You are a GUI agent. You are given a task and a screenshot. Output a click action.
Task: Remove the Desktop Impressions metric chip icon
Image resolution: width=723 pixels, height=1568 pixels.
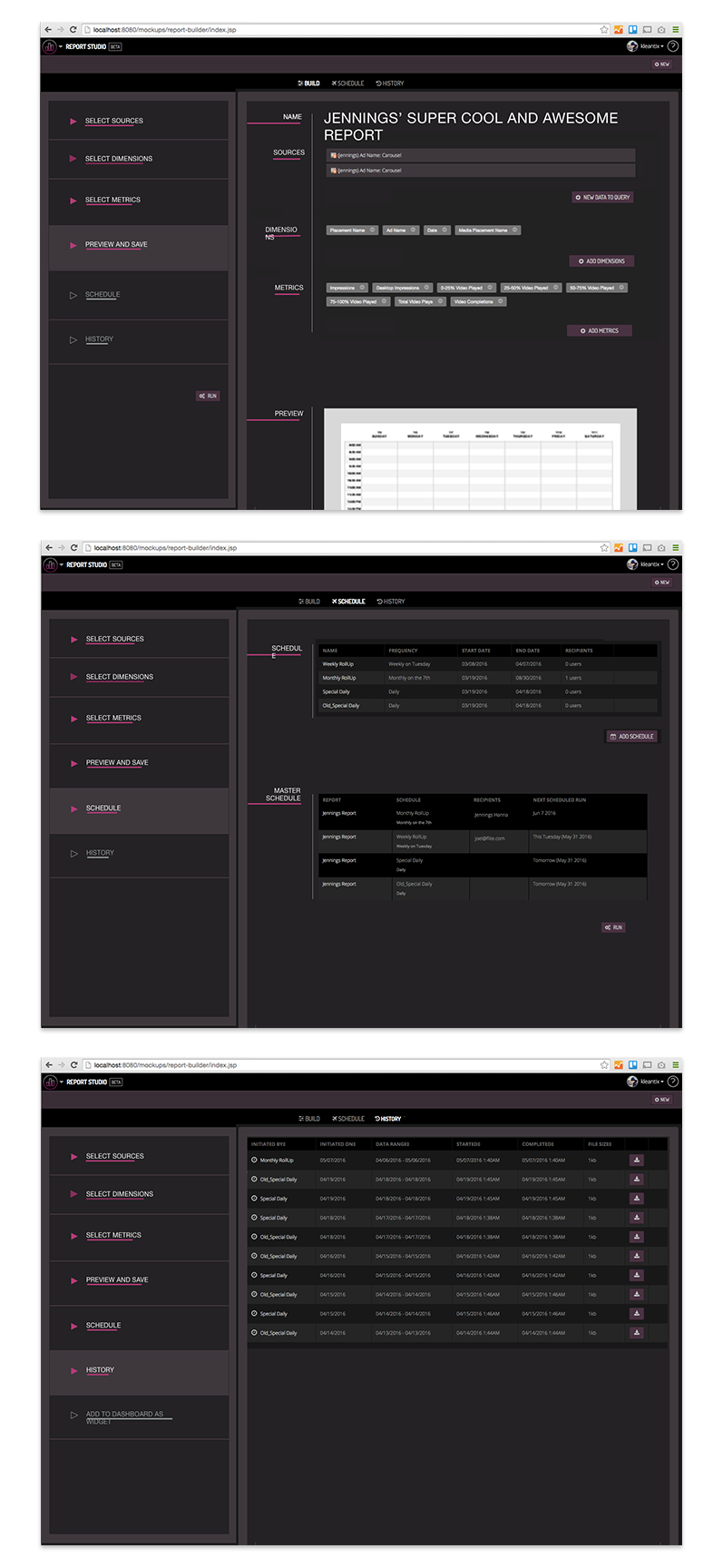click(427, 288)
